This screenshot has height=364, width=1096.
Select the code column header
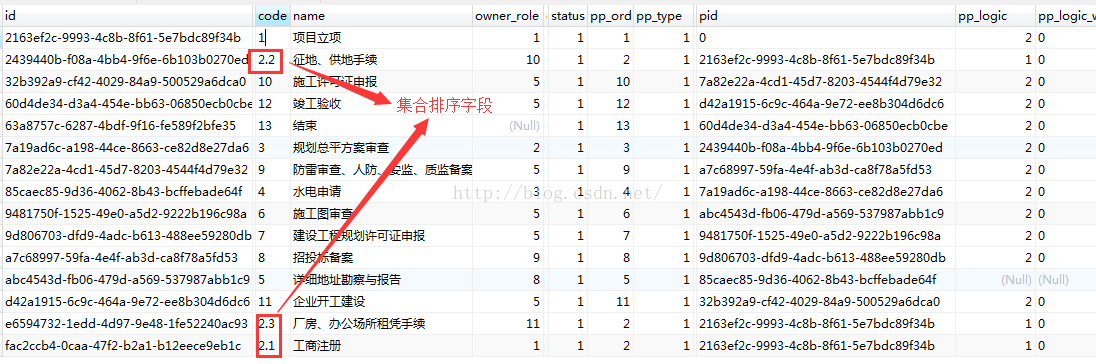(x=272, y=16)
